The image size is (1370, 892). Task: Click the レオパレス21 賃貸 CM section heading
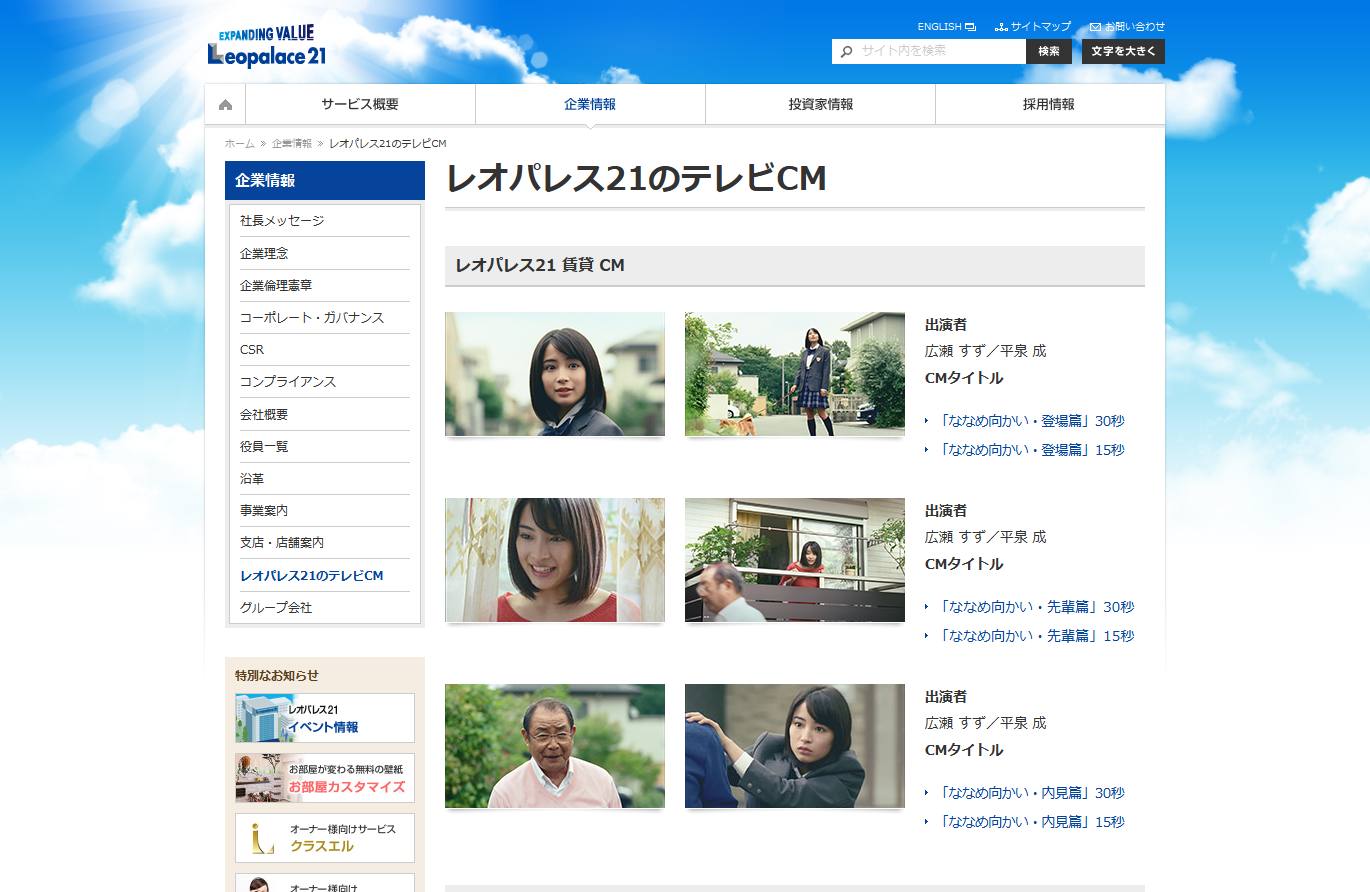click(x=795, y=266)
